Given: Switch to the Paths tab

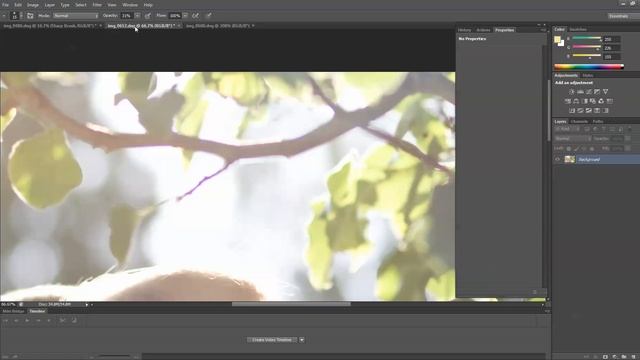Looking at the screenshot, I should click(598, 122).
